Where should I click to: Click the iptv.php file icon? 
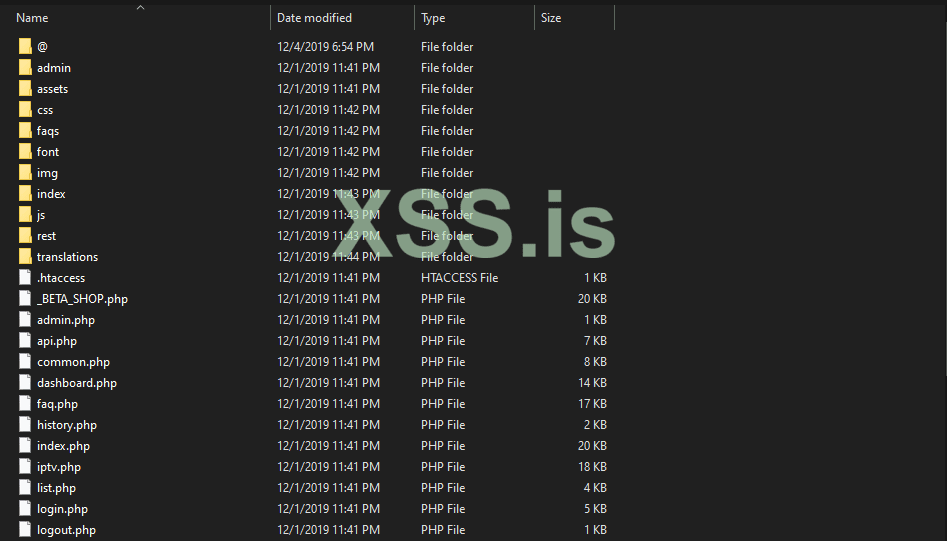tap(25, 467)
